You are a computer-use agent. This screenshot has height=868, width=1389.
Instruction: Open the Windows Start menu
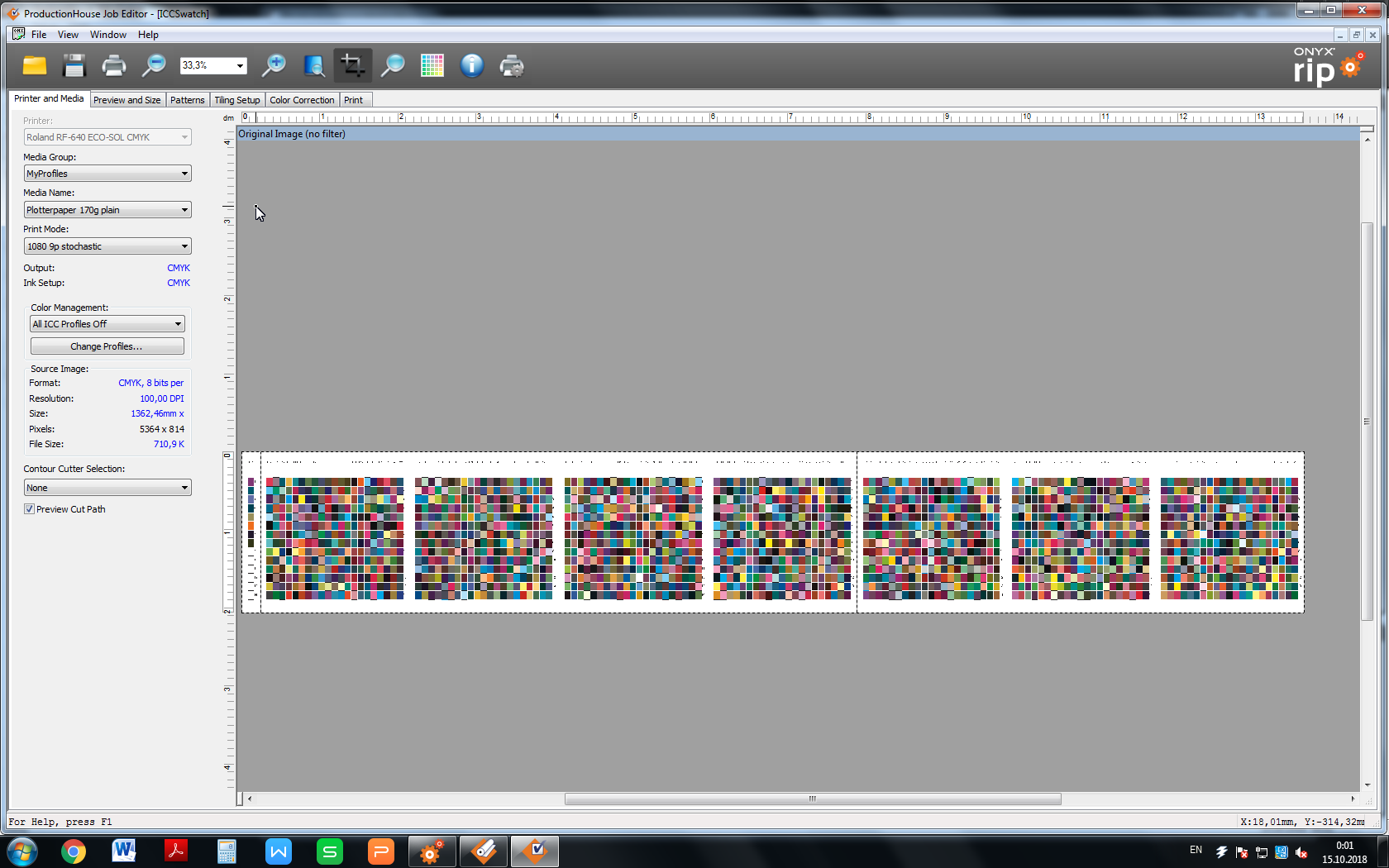pos(22,851)
